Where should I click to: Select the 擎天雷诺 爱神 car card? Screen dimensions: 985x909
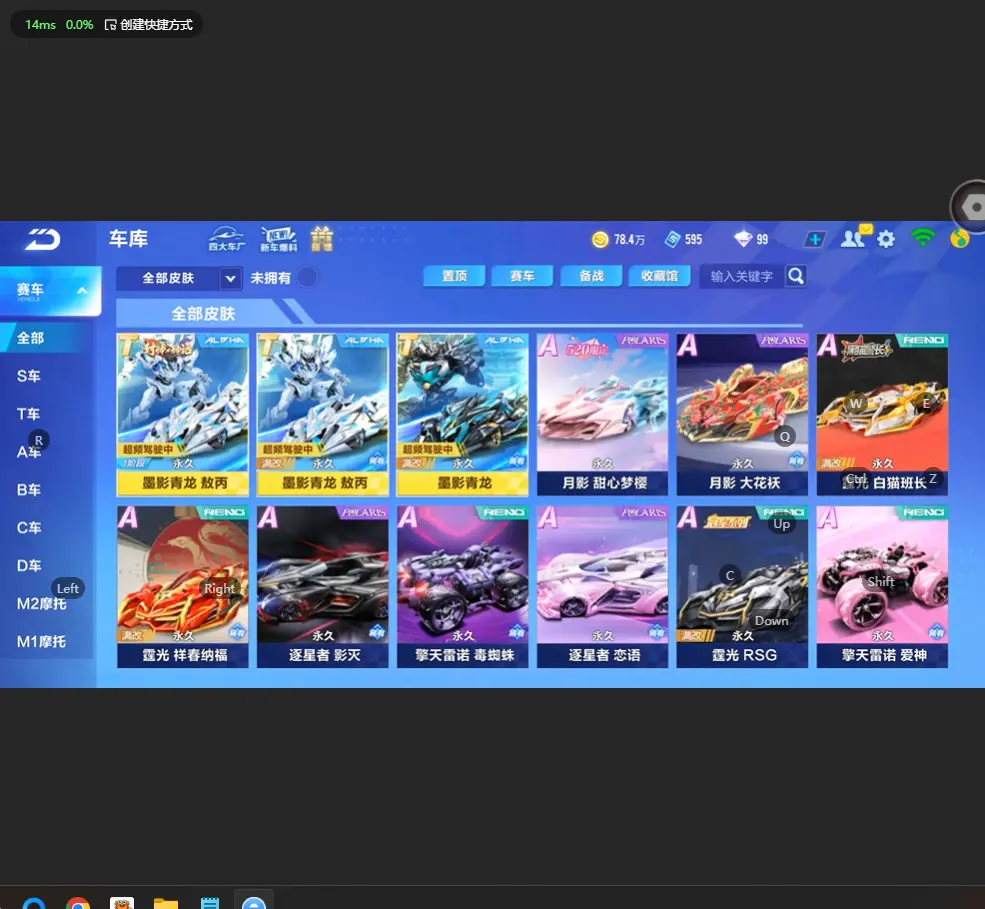pyautogui.click(x=883, y=587)
